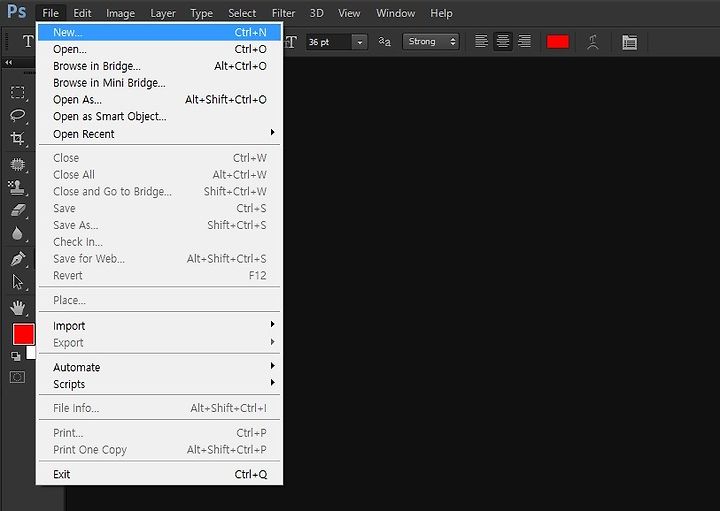Open the Edit menu
720x511 pixels.
pos(82,13)
